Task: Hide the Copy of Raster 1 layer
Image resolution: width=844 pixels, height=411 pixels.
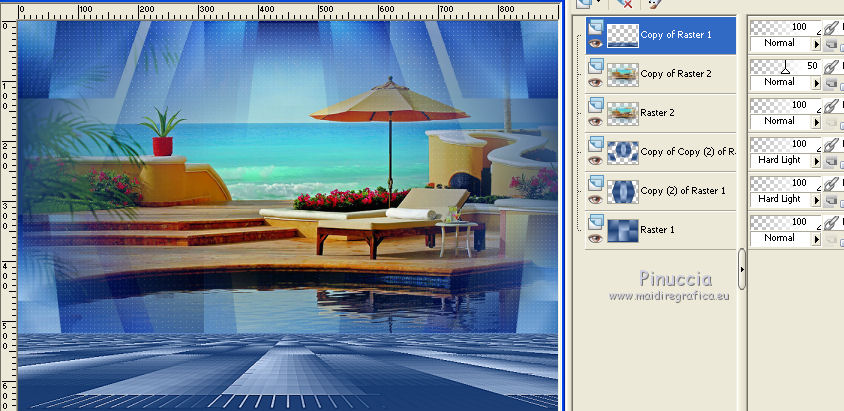Action: (595, 44)
